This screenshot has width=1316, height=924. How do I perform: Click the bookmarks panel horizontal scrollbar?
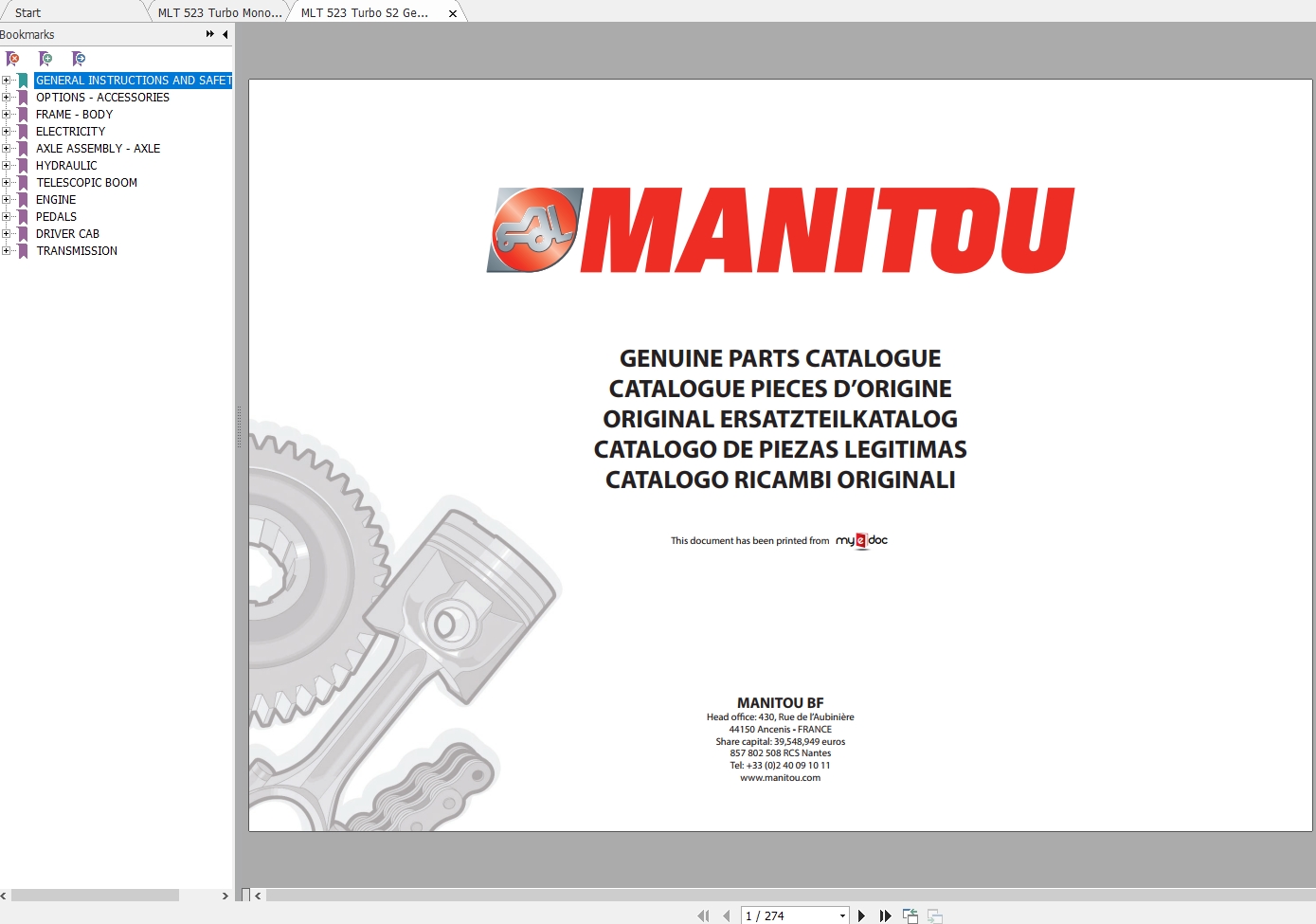point(95,895)
